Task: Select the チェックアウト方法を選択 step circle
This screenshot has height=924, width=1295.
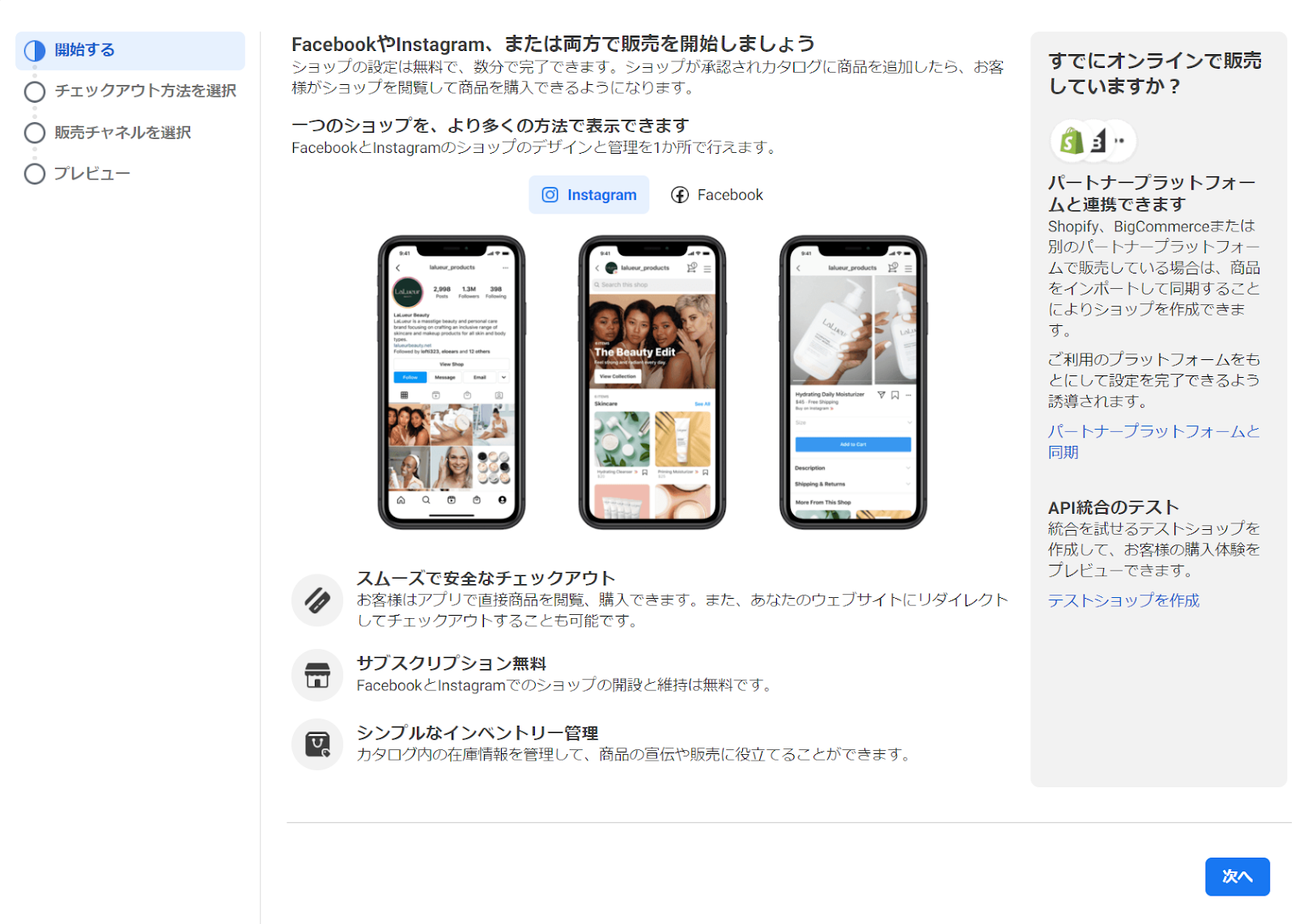Action: point(35,91)
